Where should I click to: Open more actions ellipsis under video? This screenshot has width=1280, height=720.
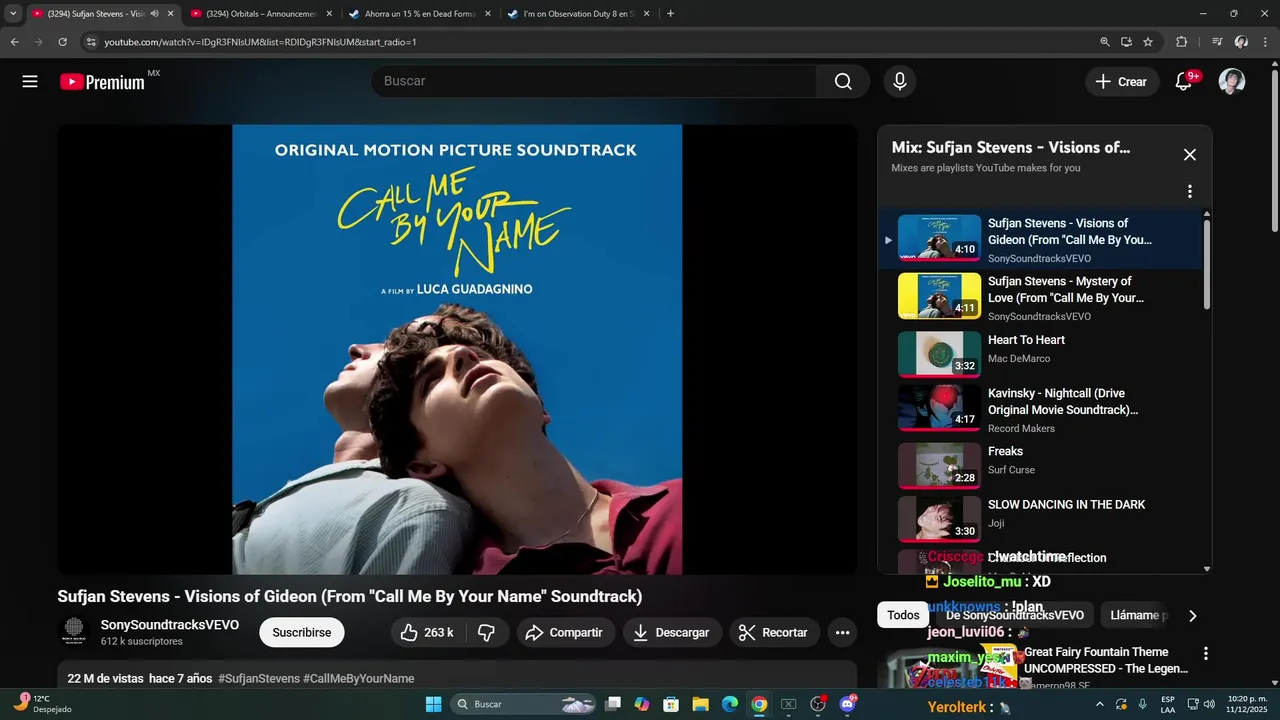click(x=842, y=632)
